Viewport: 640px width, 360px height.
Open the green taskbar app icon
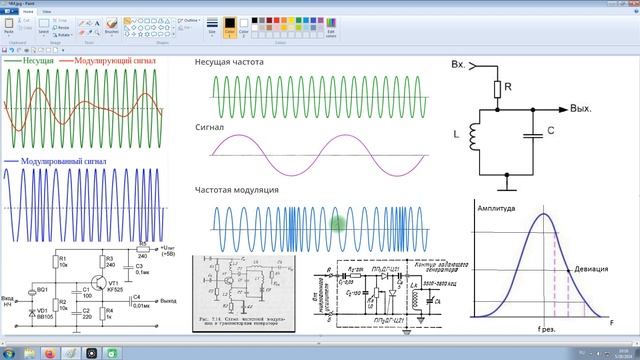click(x=111, y=353)
